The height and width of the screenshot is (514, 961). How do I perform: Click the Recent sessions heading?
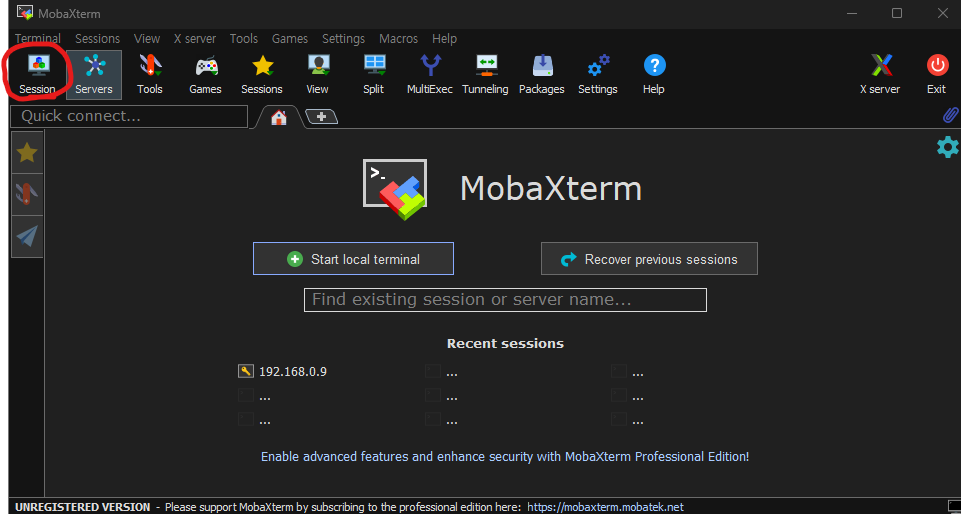(506, 344)
